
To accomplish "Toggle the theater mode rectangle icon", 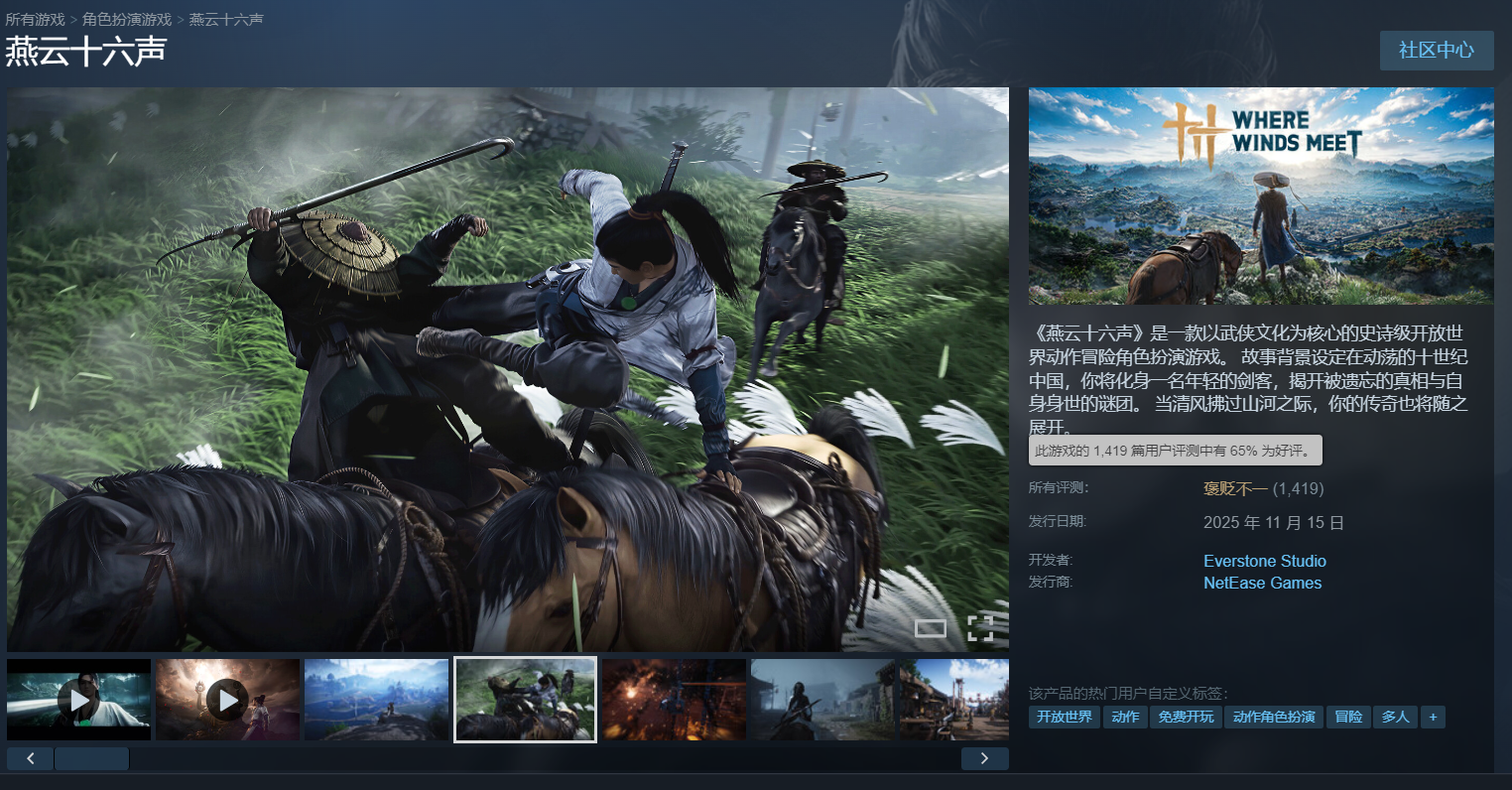I will click(931, 627).
